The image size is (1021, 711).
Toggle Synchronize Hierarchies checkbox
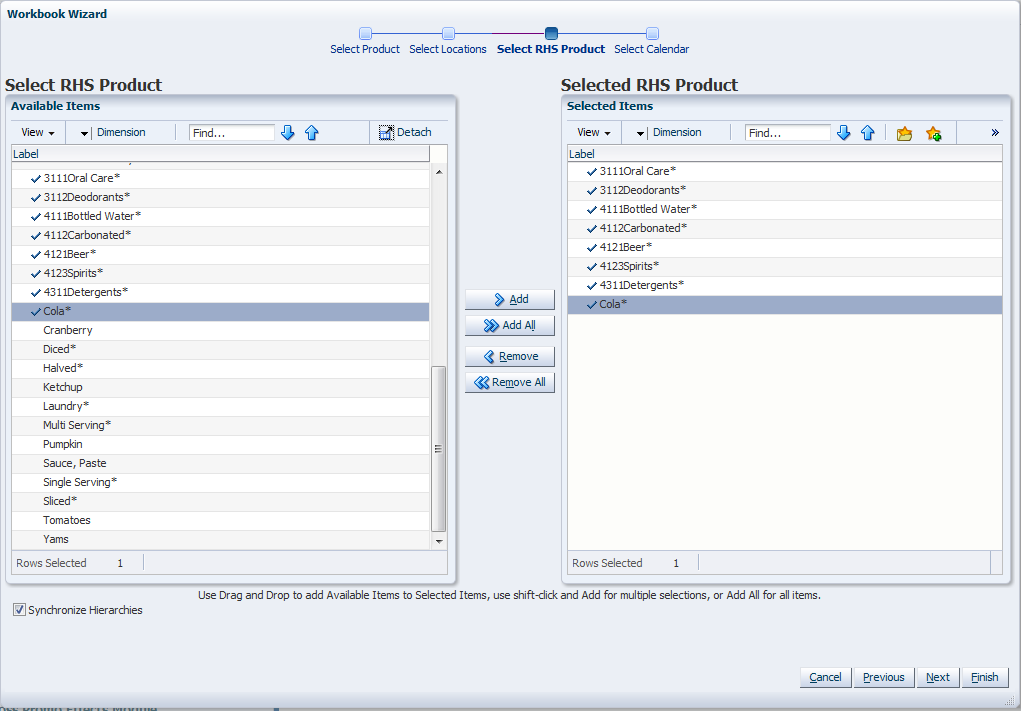[20, 610]
